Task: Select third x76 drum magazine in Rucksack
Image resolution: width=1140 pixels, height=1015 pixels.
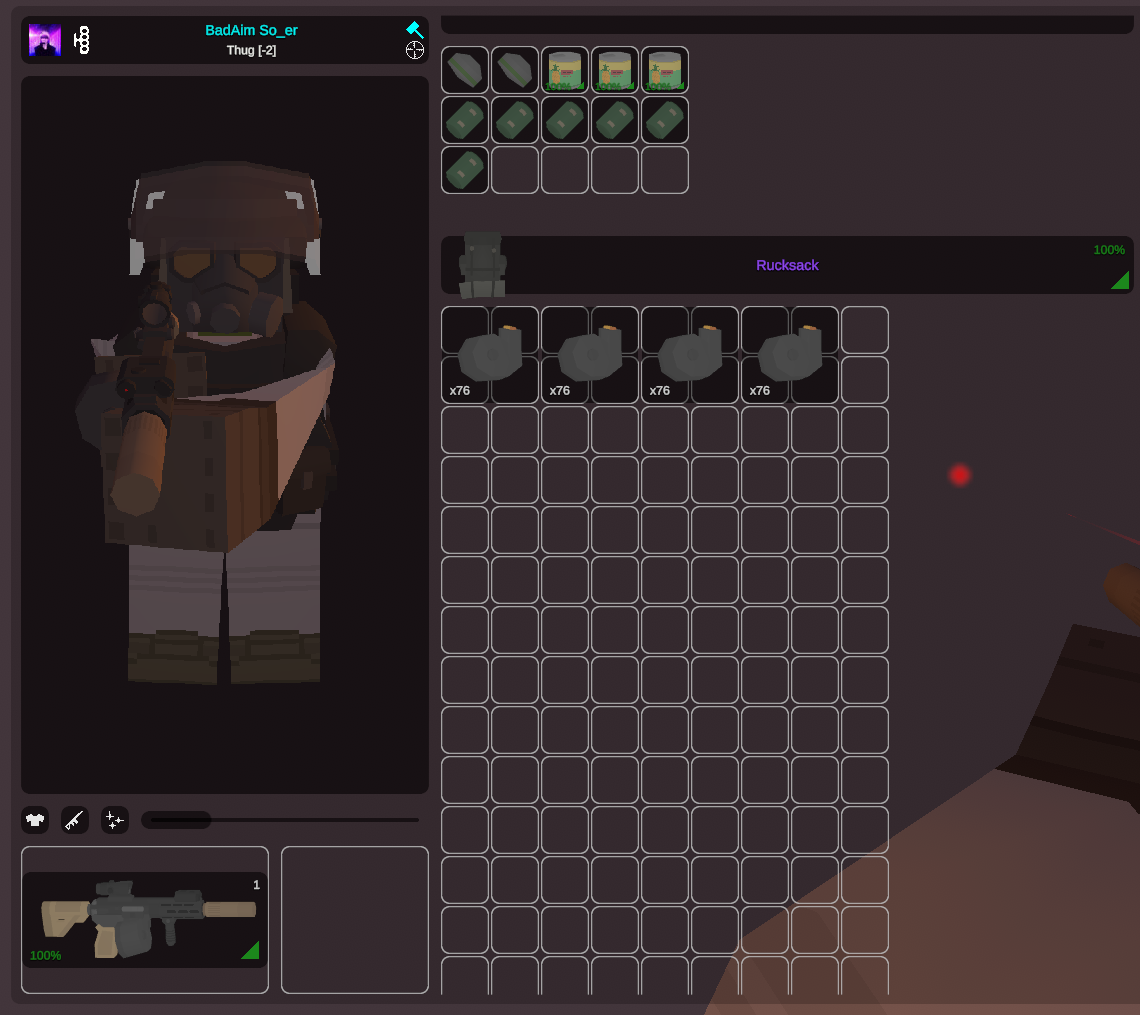Action: coord(690,355)
